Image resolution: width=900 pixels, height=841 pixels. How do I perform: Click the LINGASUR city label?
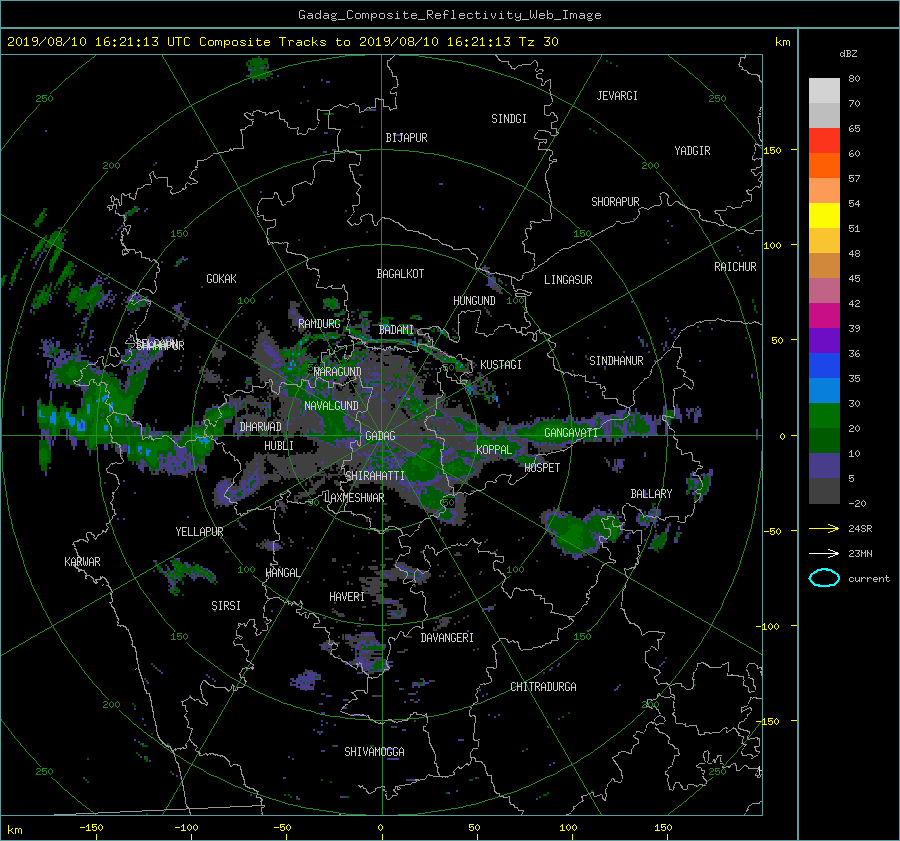coord(568,280)
